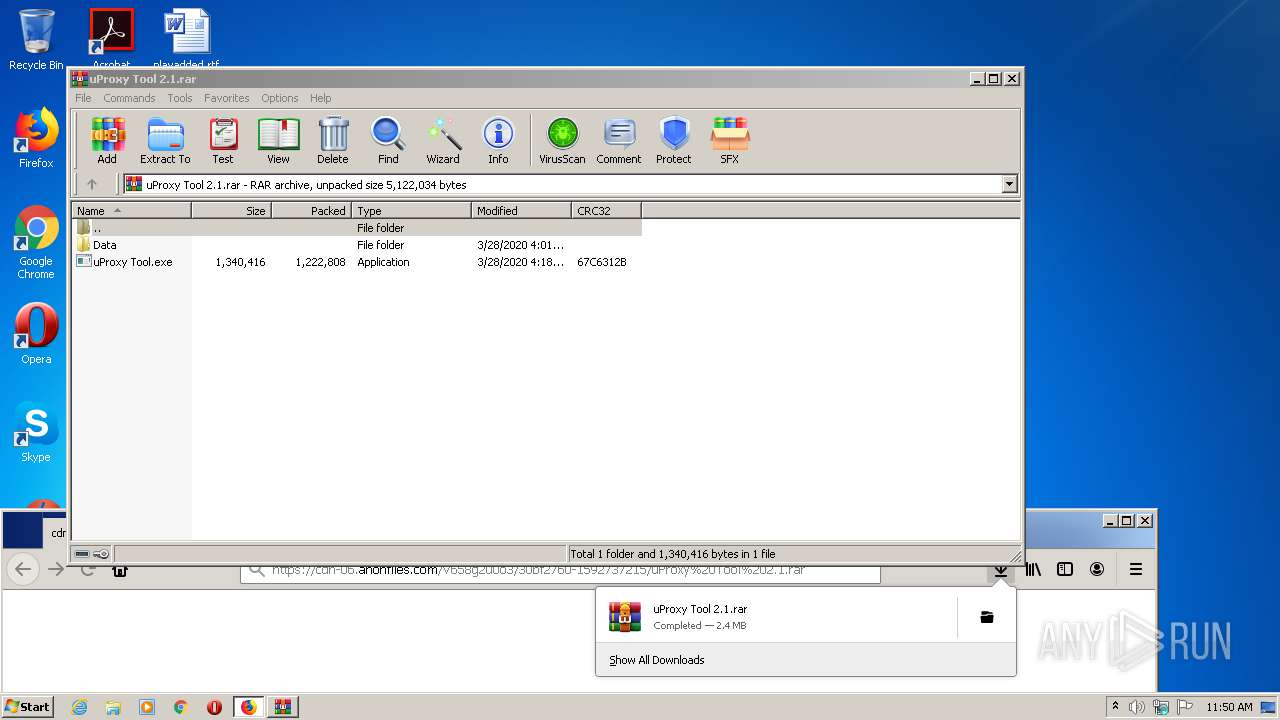
Task: Click the Add toolbar icon in WinRAR
Action: (107, 141)
